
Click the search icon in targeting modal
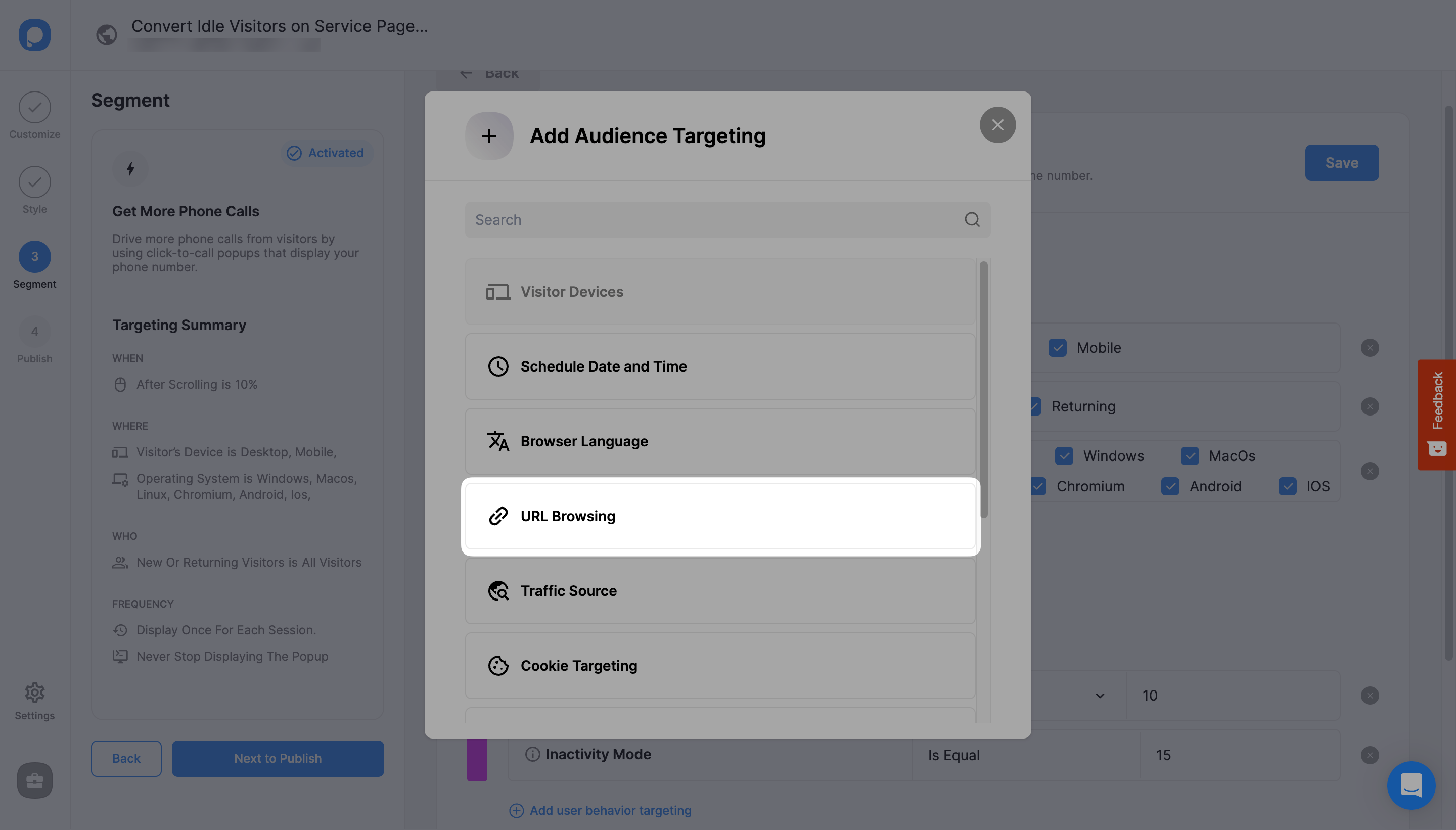(x=971, y=220)
